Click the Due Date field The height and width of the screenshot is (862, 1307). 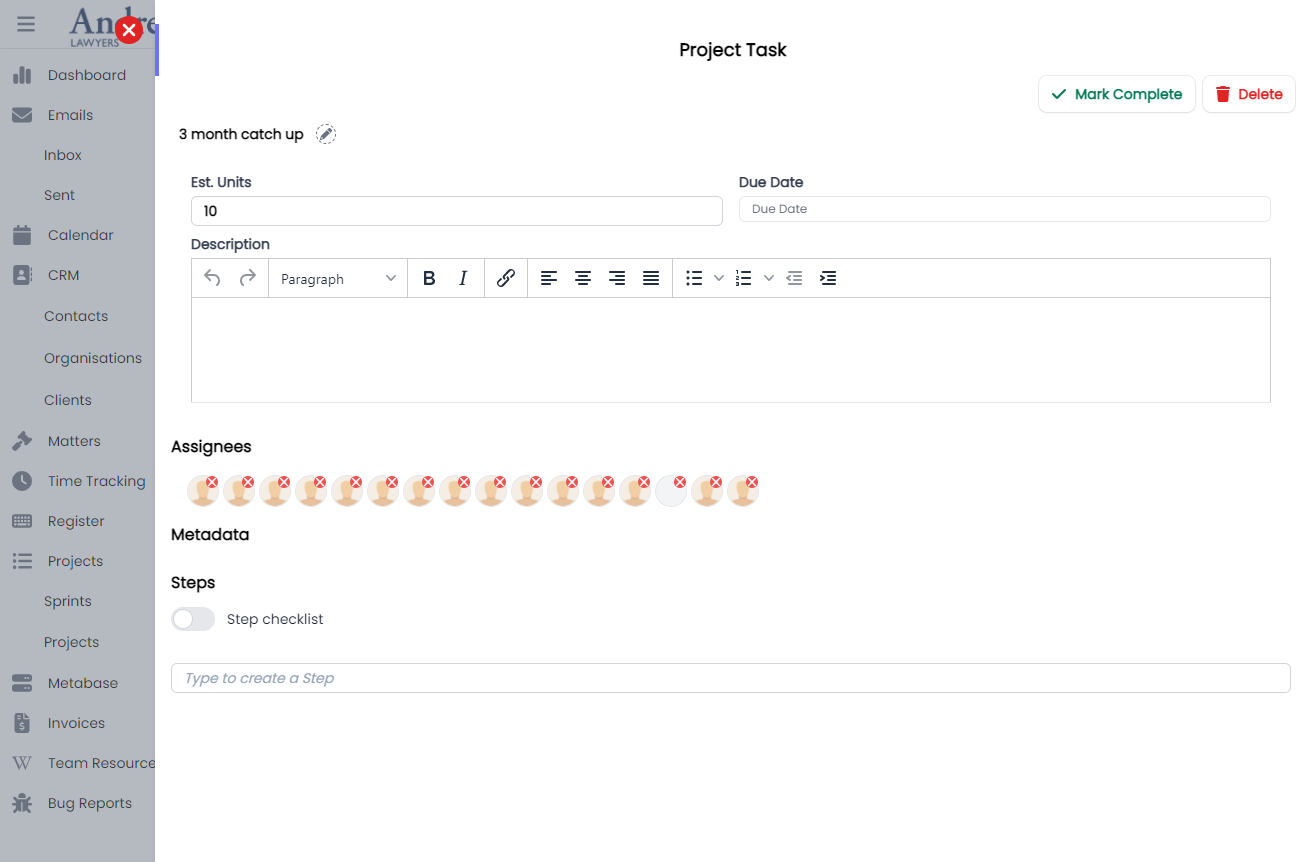1004,209
